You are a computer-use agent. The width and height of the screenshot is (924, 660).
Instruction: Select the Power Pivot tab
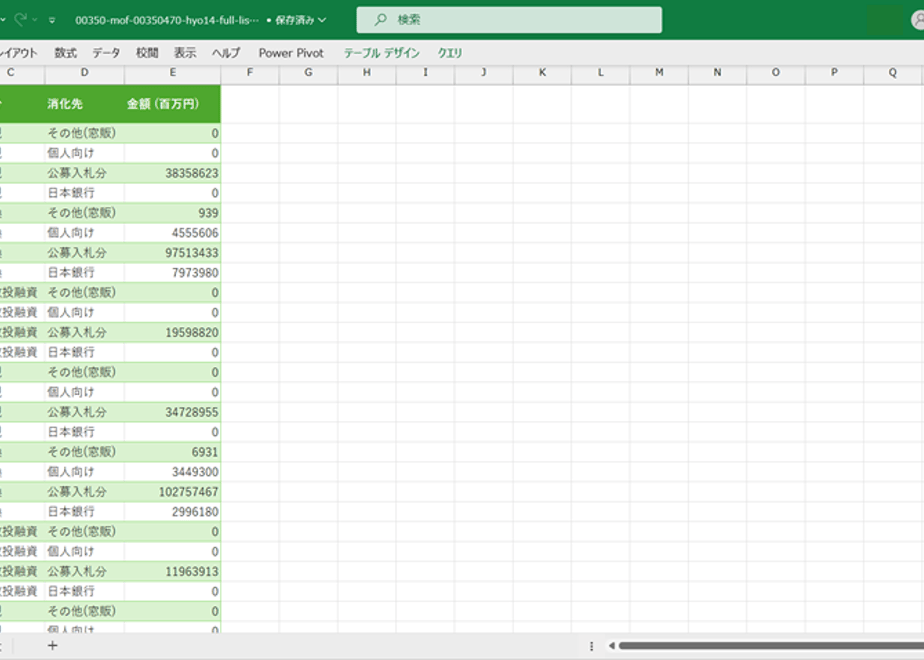291,53
